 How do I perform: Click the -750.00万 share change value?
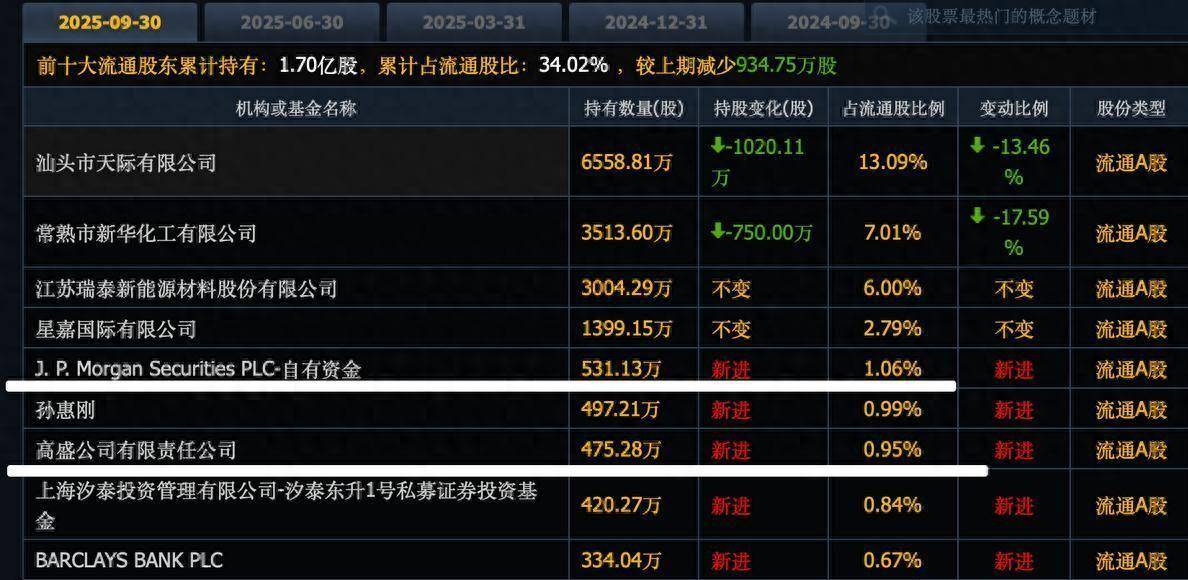coord(761,233)
